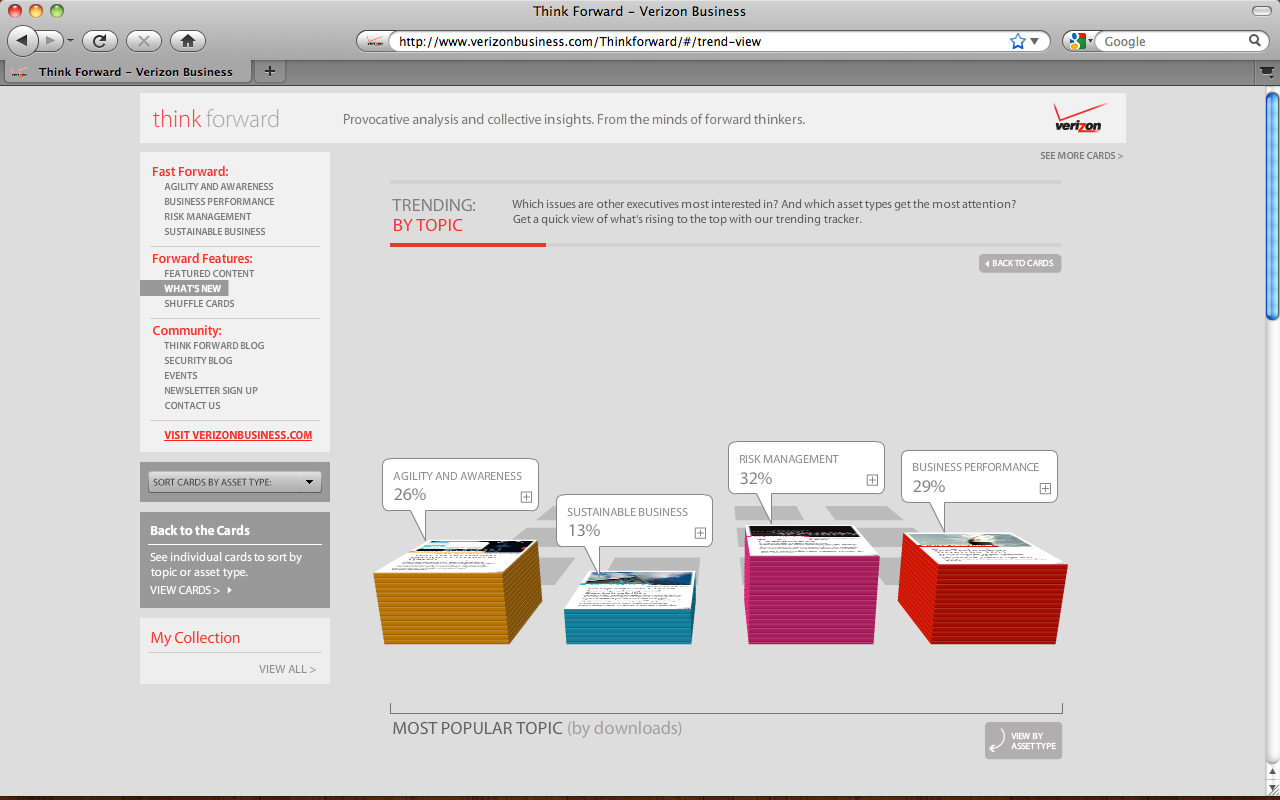Go back with the browser back arrow
Screen dimensions: 1280x800
coord(22,41)
